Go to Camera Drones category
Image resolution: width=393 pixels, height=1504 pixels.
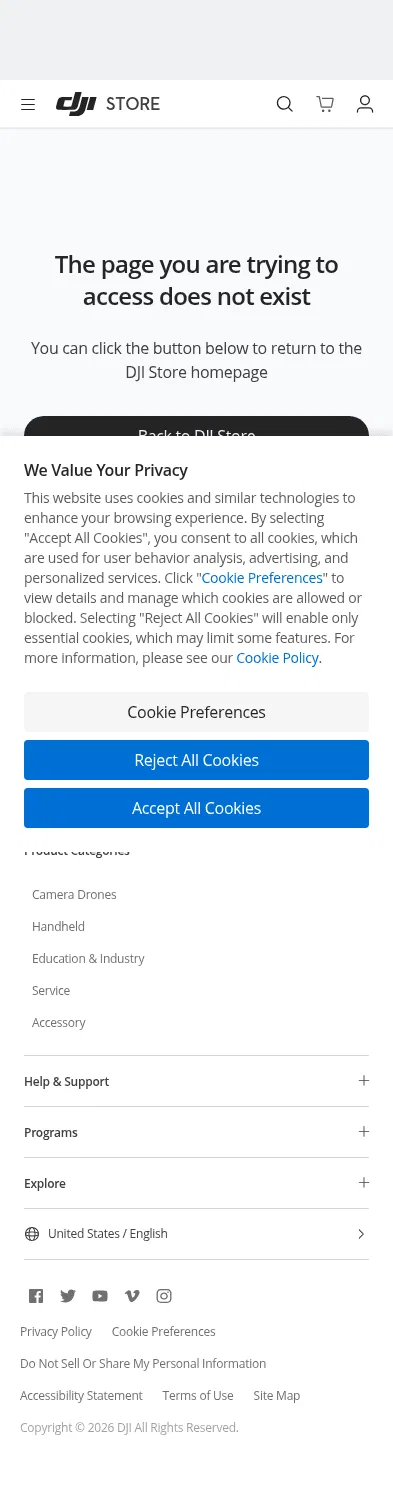(74, 894)
